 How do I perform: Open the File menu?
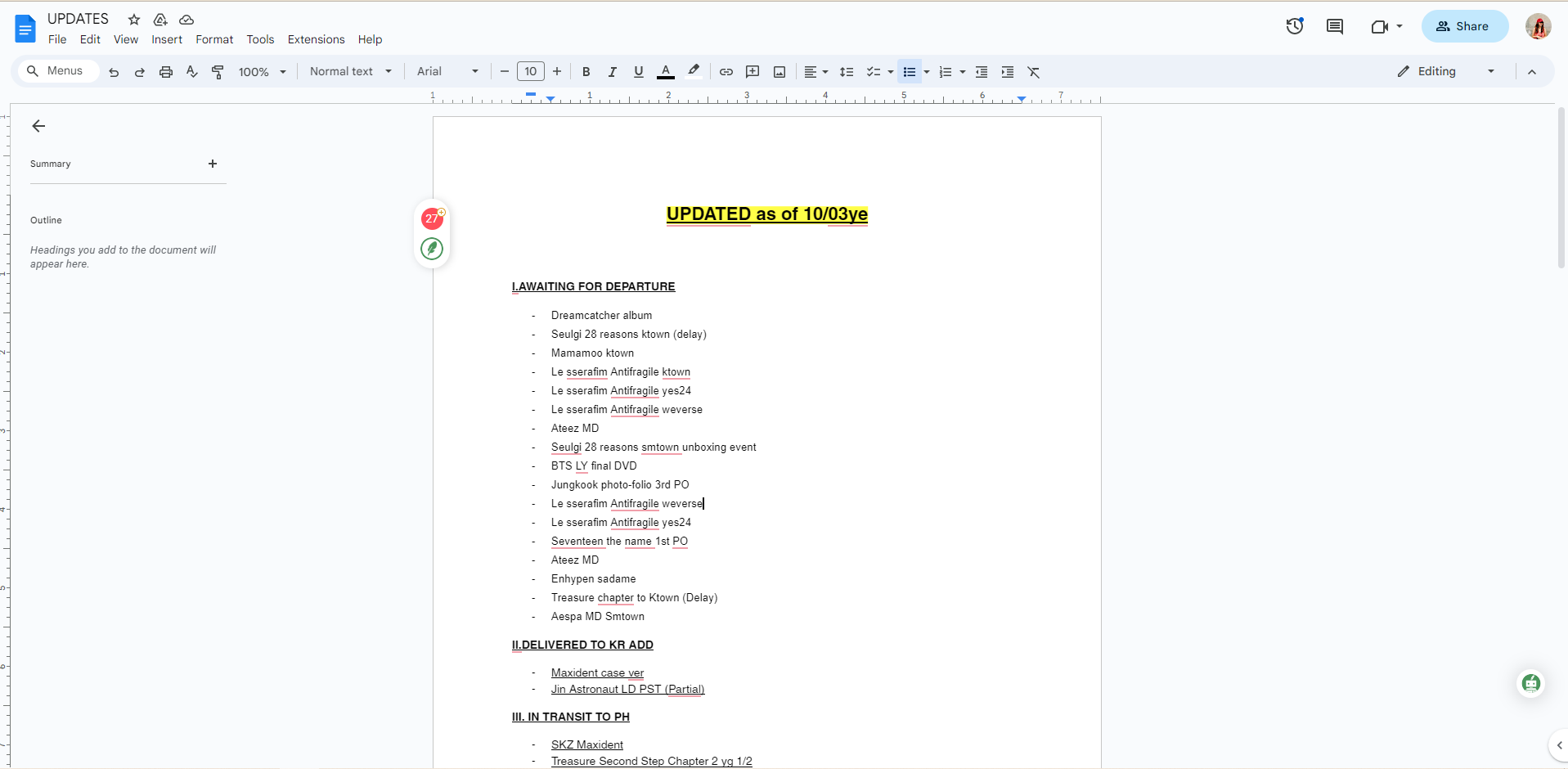[x=57, y=39]
